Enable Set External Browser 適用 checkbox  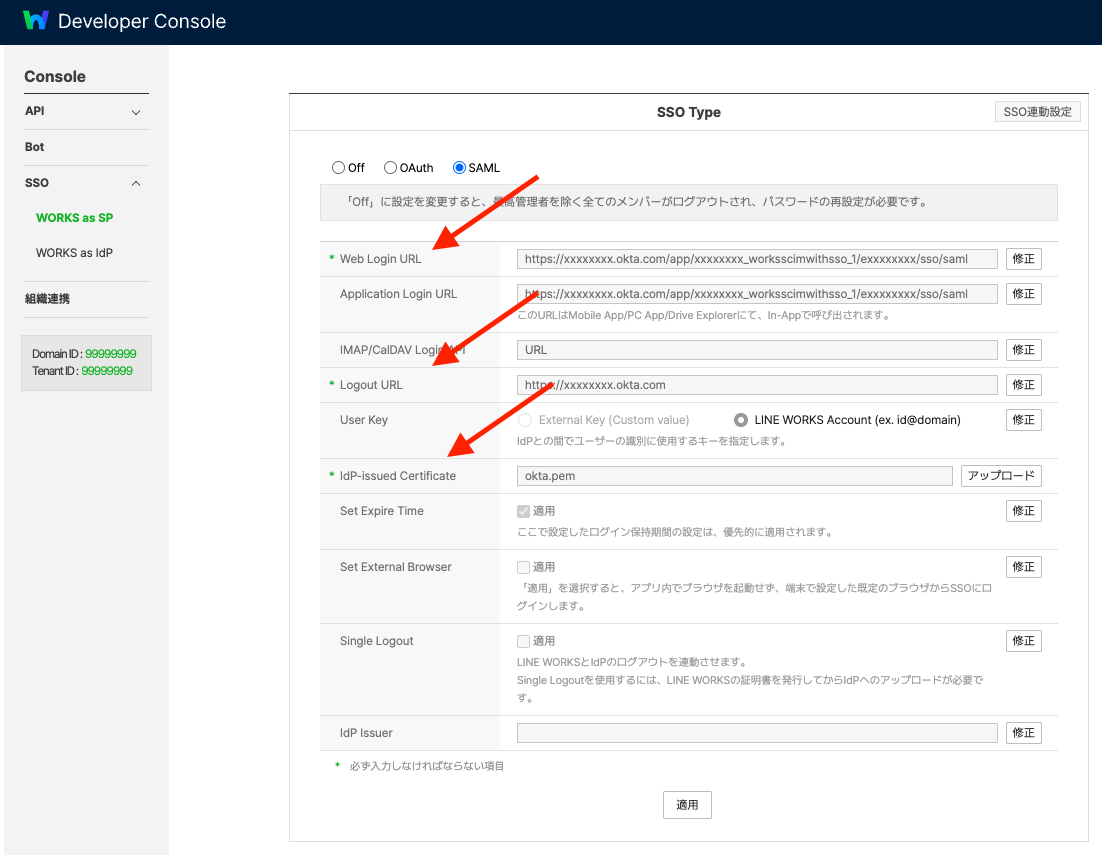(523, 567)
